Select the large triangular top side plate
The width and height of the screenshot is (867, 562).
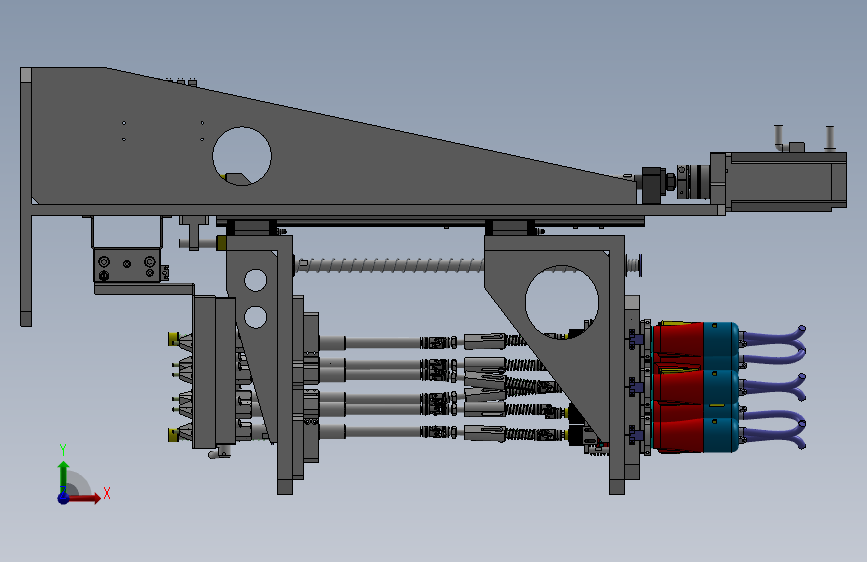pos(332,138)
